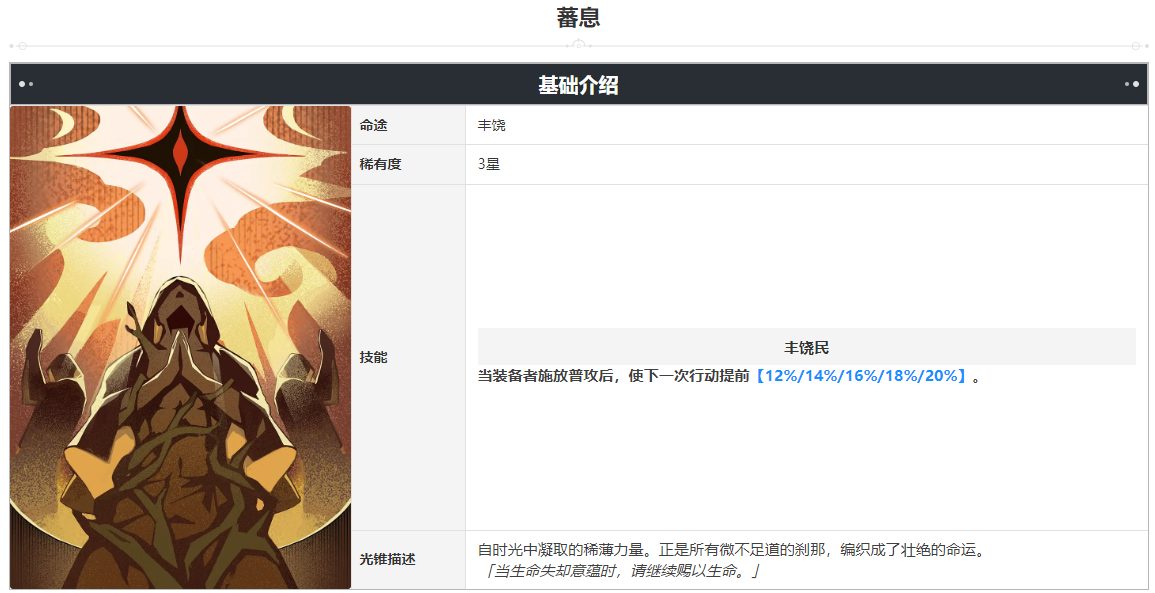
Task: Select the 光锥描述 row label
Action: click(387, 559)
